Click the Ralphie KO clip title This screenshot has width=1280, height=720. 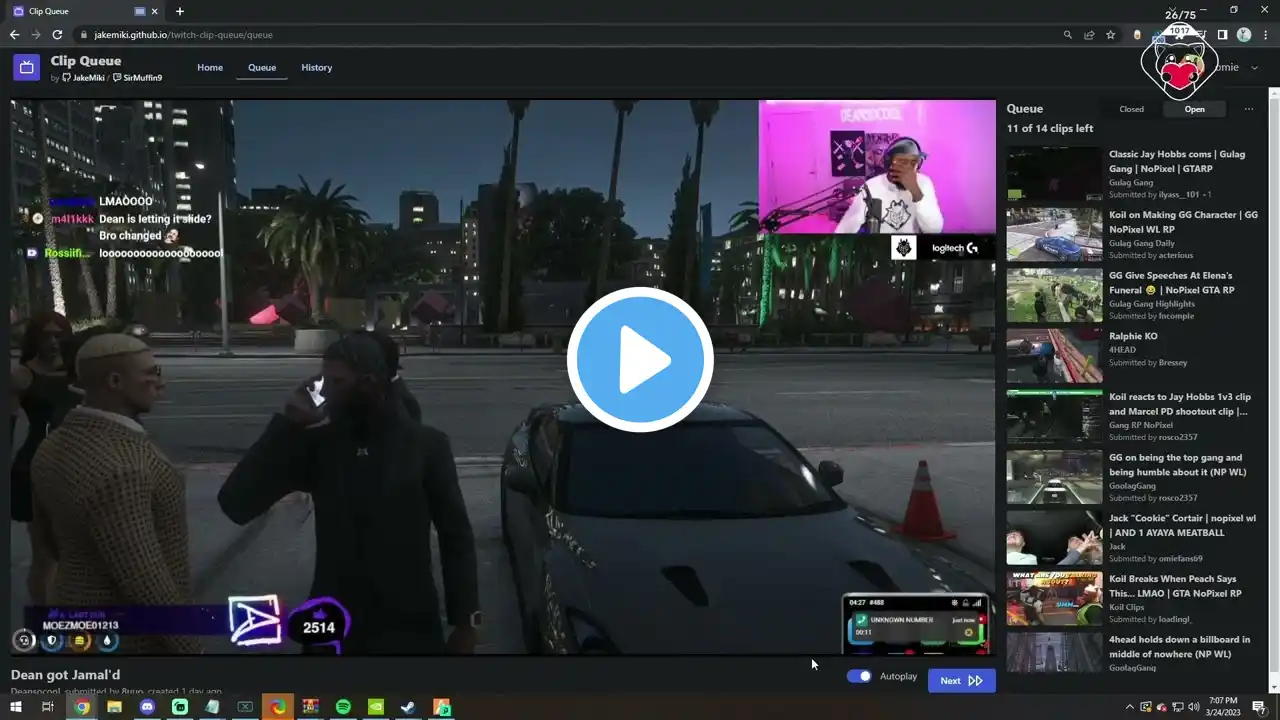[x=1133, y=337]
